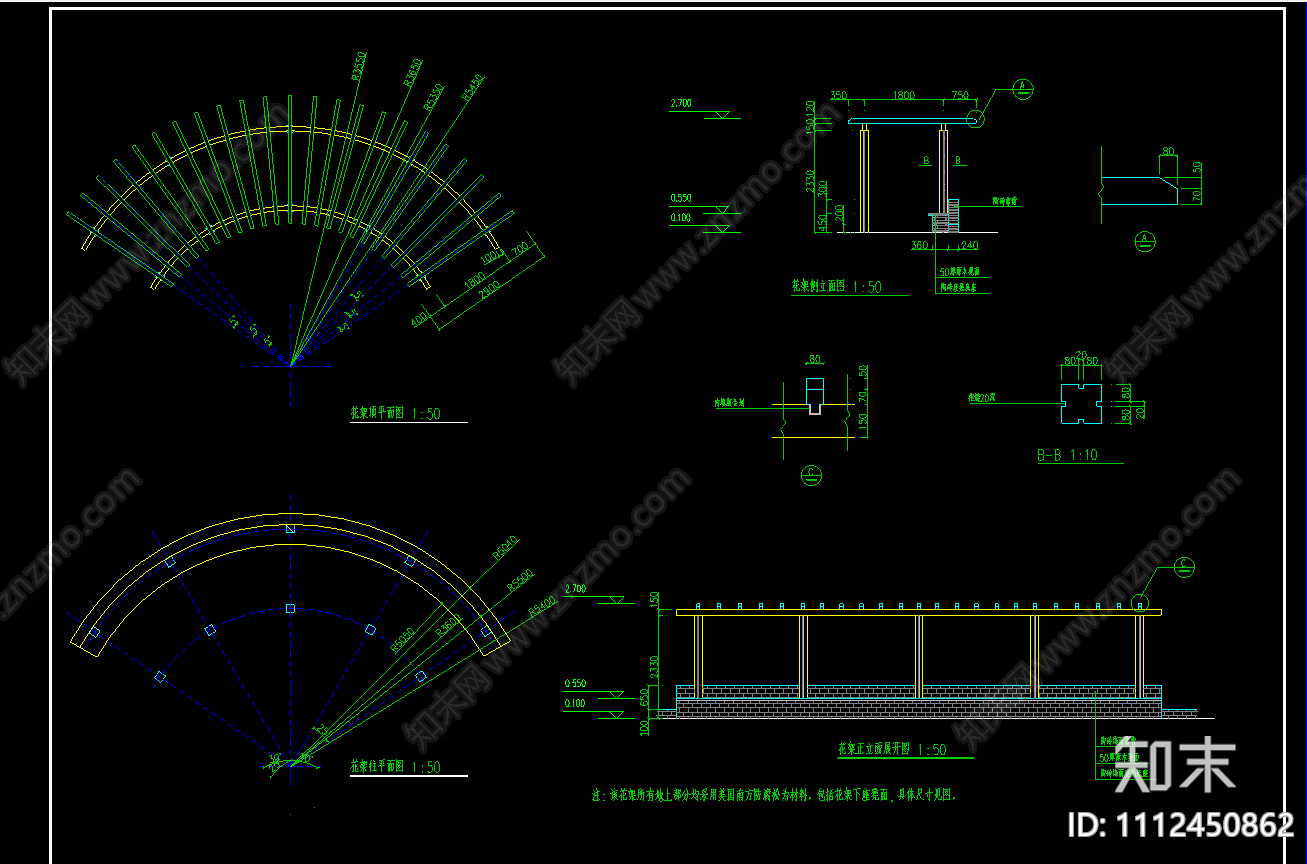This screenshot has width=1307, height=864.
Task: Click the circled A marker above side elevation
Action: 1023,87
